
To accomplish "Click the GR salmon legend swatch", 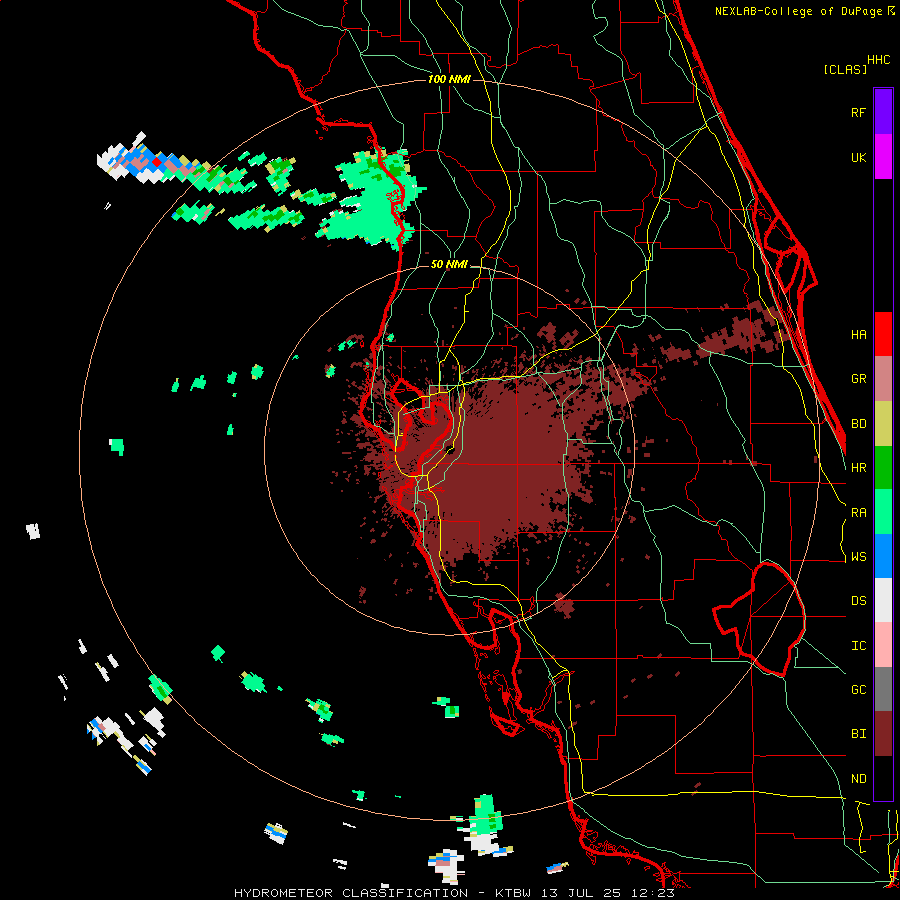I will tap(883, 379).
